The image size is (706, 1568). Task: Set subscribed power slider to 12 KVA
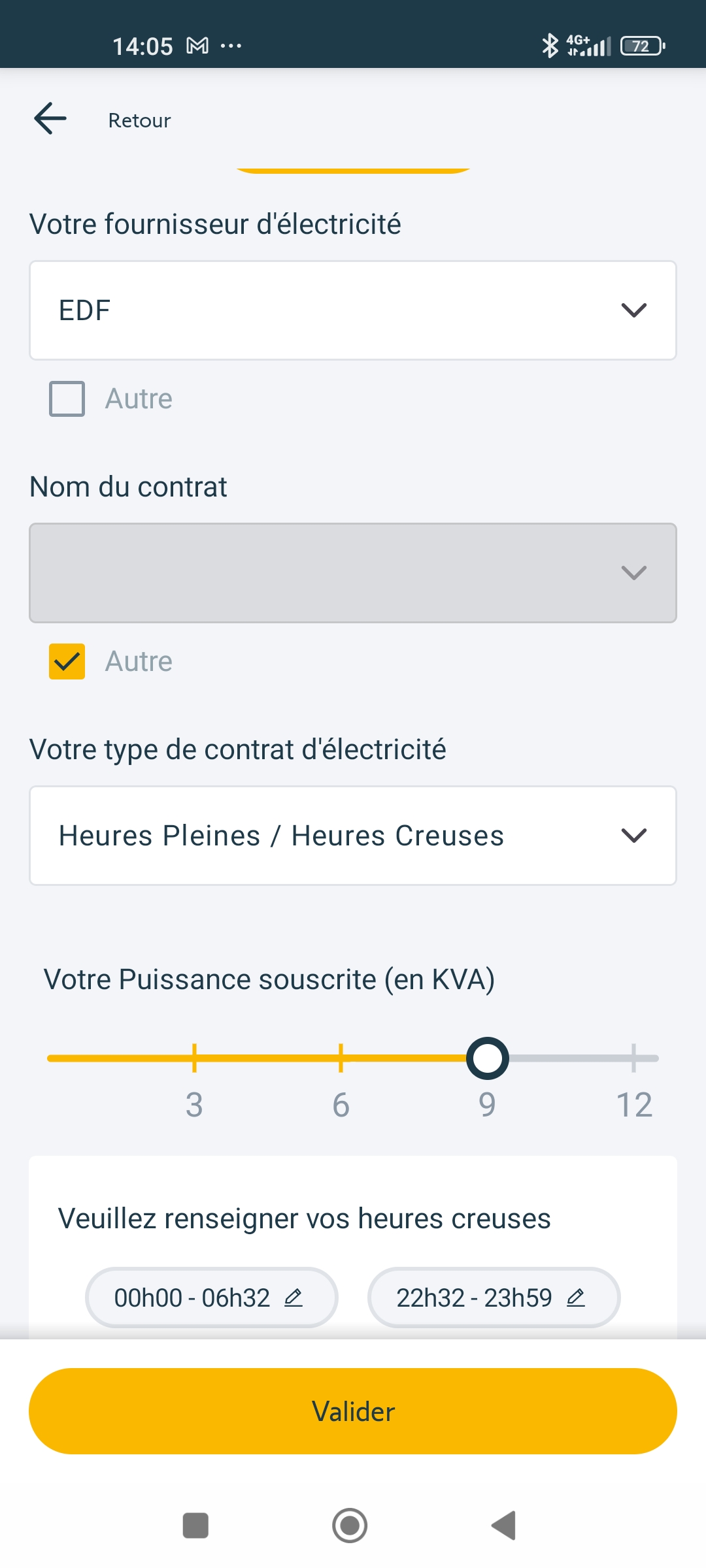[633, 1058]
